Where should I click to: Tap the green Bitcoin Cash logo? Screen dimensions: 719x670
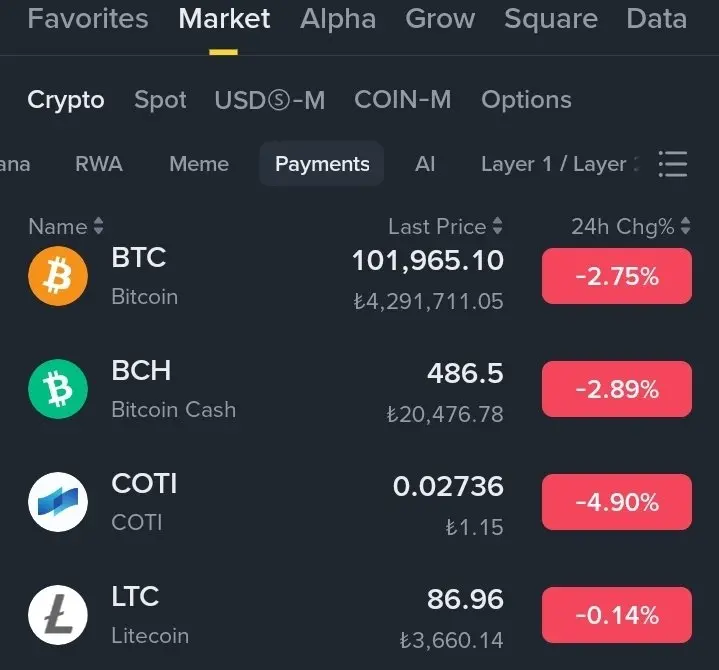pyautogui.click(x=58, y=389)
